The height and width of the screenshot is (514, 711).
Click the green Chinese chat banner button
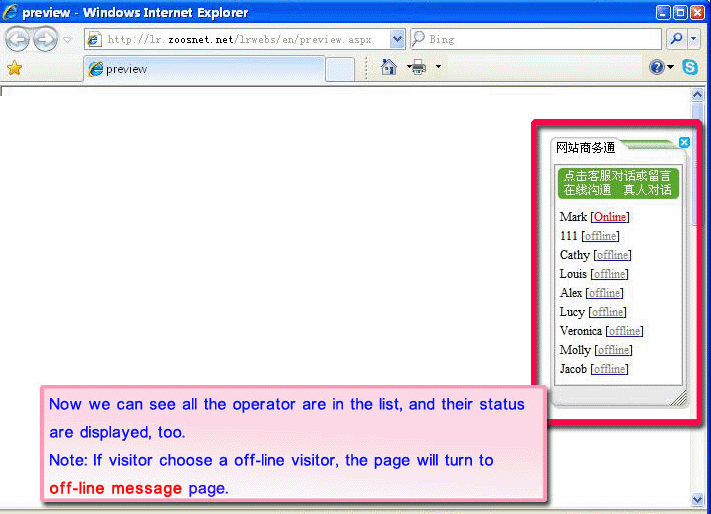point(618,183)
